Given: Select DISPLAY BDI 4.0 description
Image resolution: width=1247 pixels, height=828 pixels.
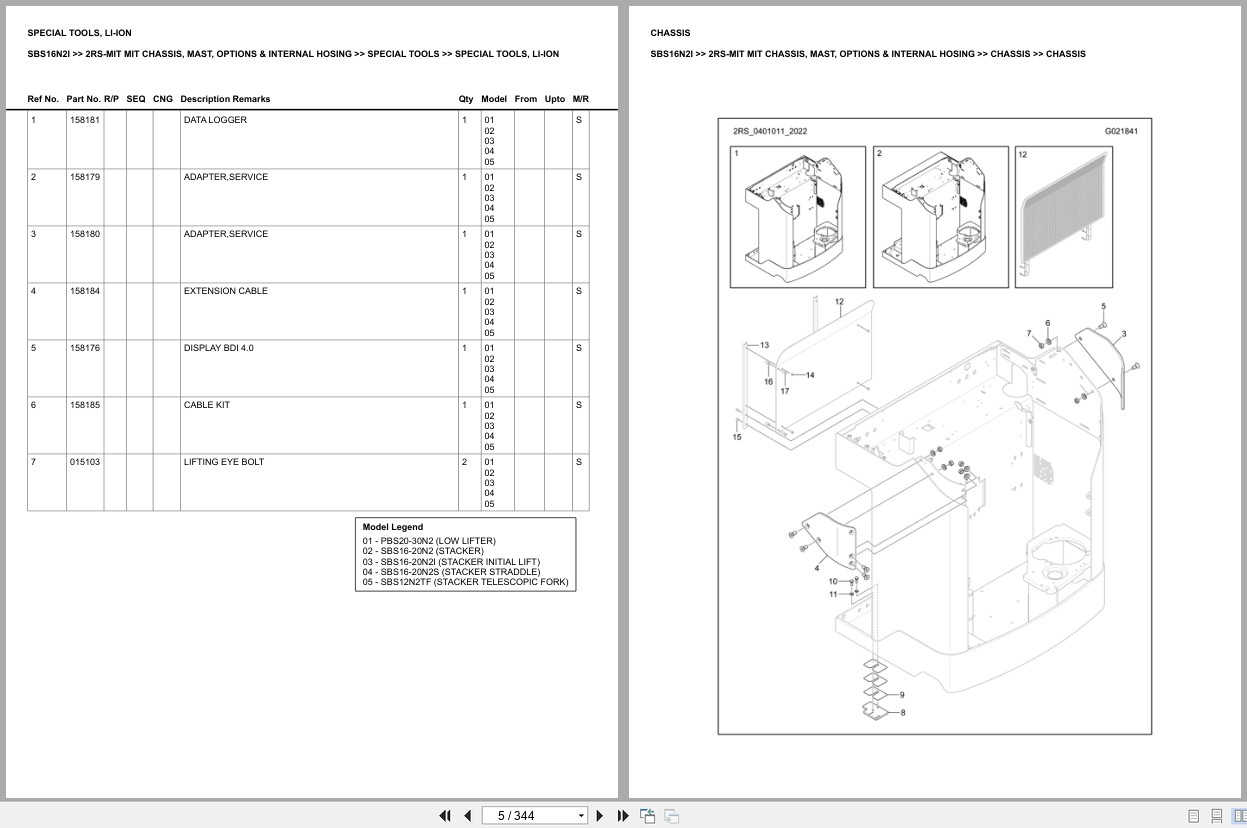Looking at the screenshot, I should tap(219, 348).
